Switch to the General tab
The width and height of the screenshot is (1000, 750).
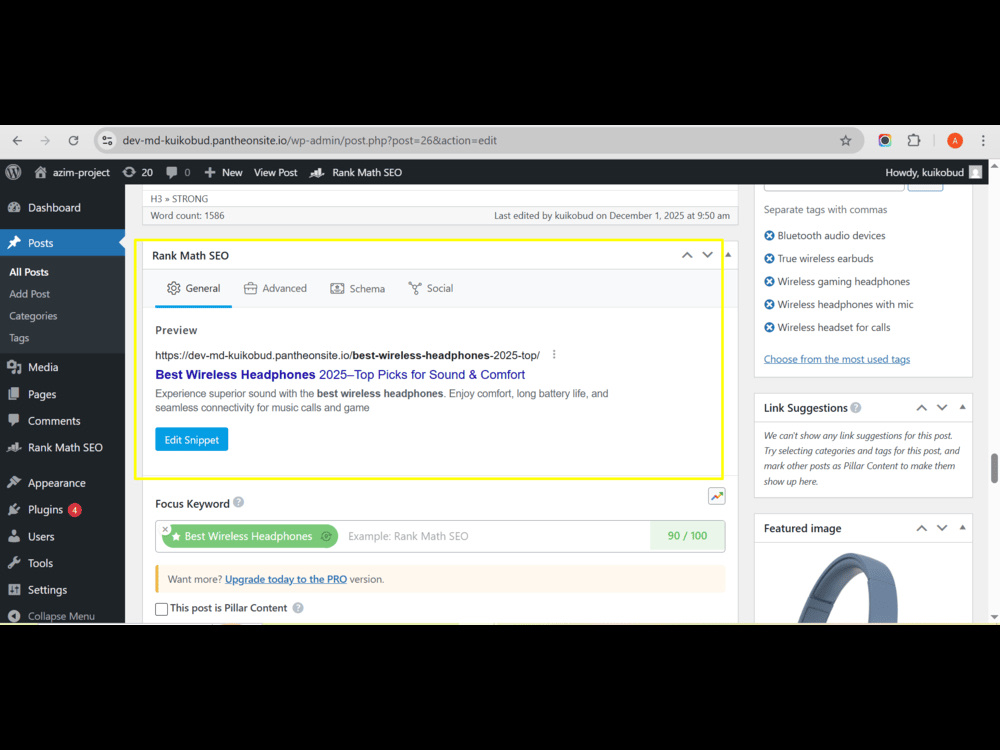pyautogui.click(x=193, y=288)
